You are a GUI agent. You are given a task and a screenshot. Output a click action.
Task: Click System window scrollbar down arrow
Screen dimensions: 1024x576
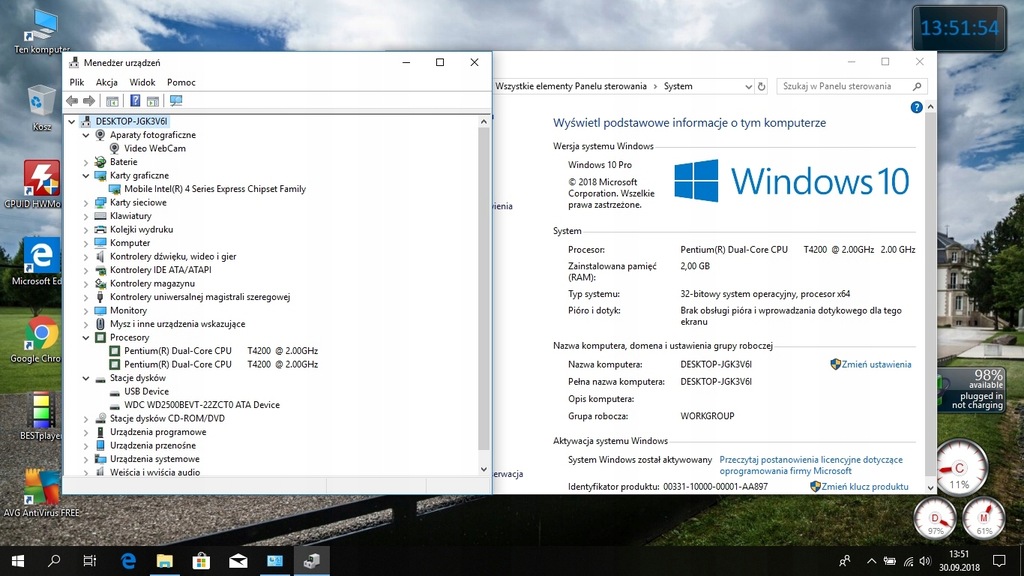pos(930,487)
